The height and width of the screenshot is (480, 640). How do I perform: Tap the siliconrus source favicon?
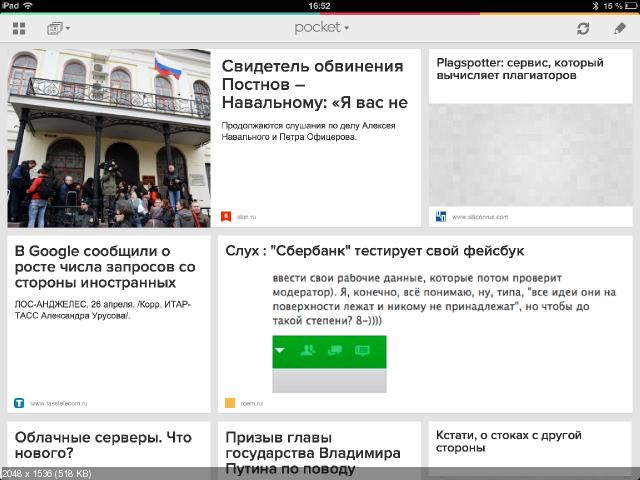tap(441, 216)
